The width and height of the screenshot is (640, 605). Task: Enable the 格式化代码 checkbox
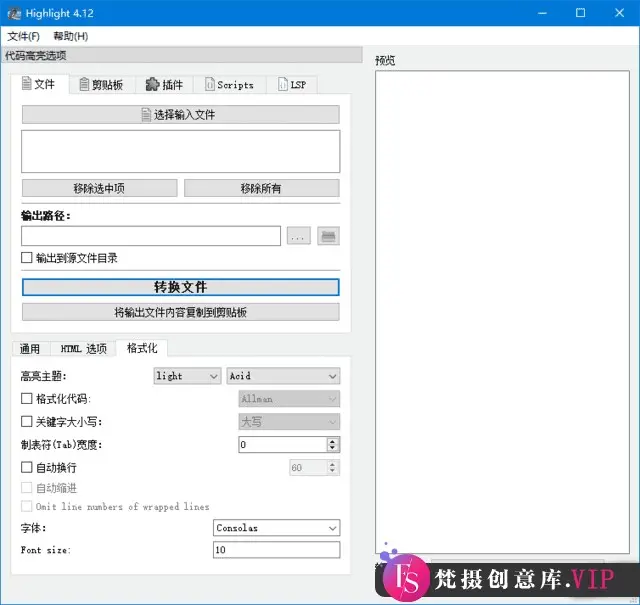tap(27, 398)
